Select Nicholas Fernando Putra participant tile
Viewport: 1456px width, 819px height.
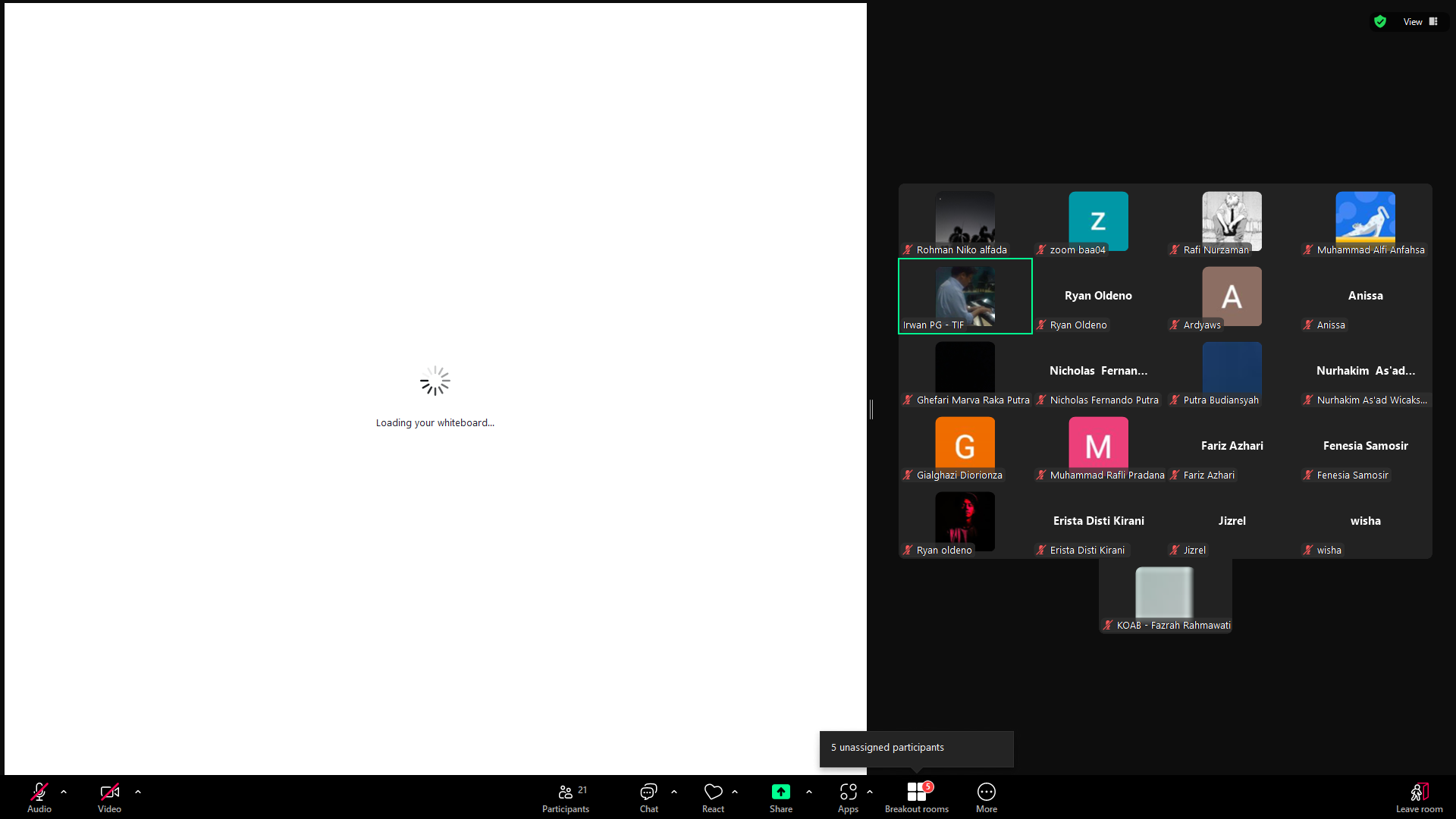[1099, 372]
